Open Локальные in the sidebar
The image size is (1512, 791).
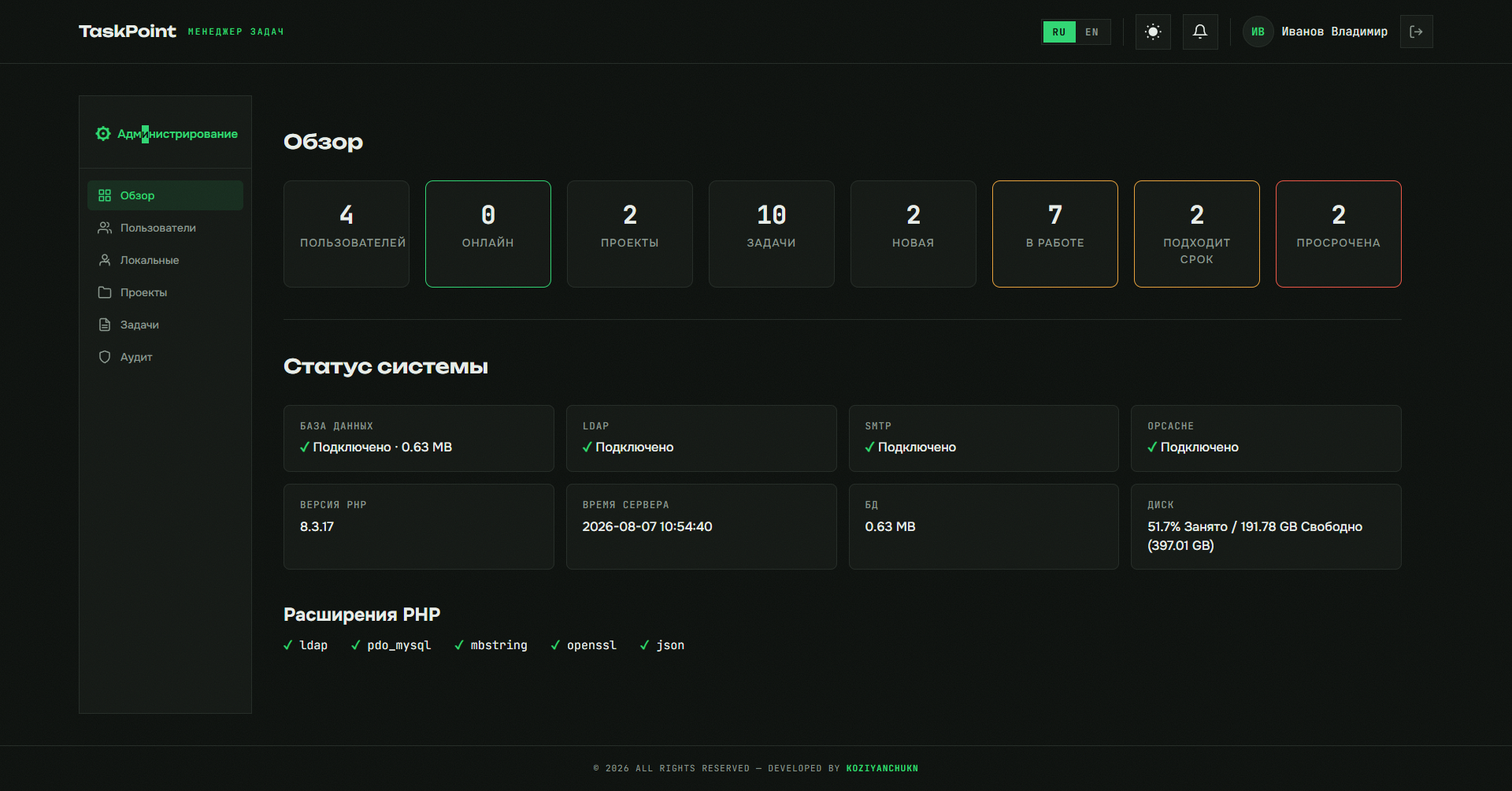tap(165, 260)
